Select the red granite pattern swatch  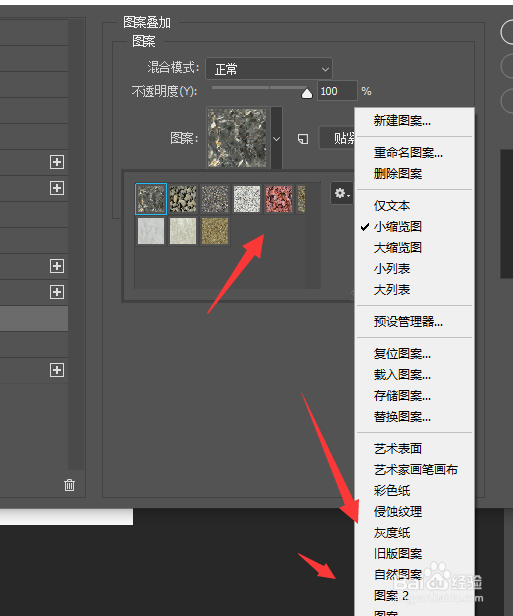[279, 199]
